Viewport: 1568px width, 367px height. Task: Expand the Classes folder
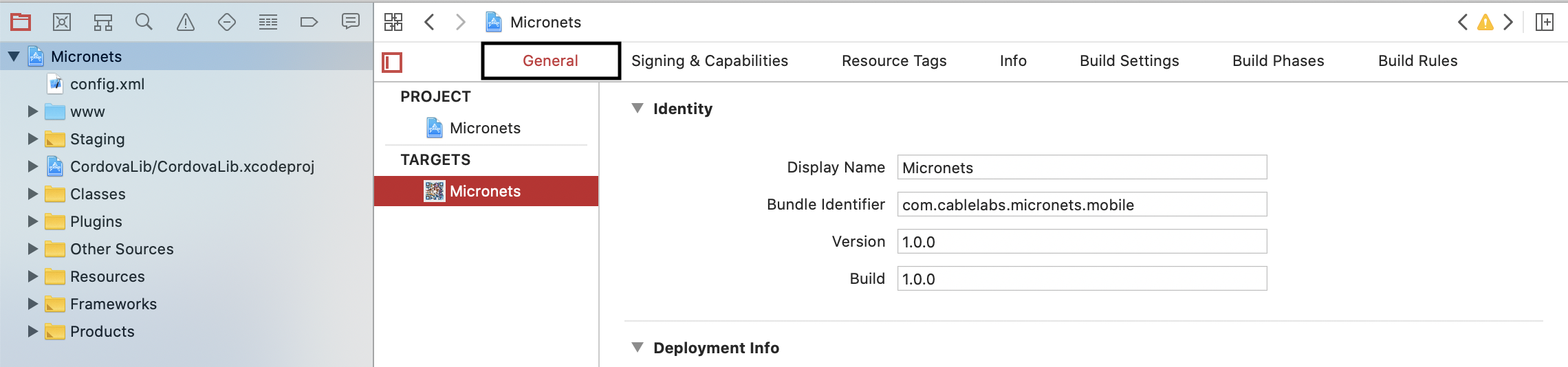(32, 194)
